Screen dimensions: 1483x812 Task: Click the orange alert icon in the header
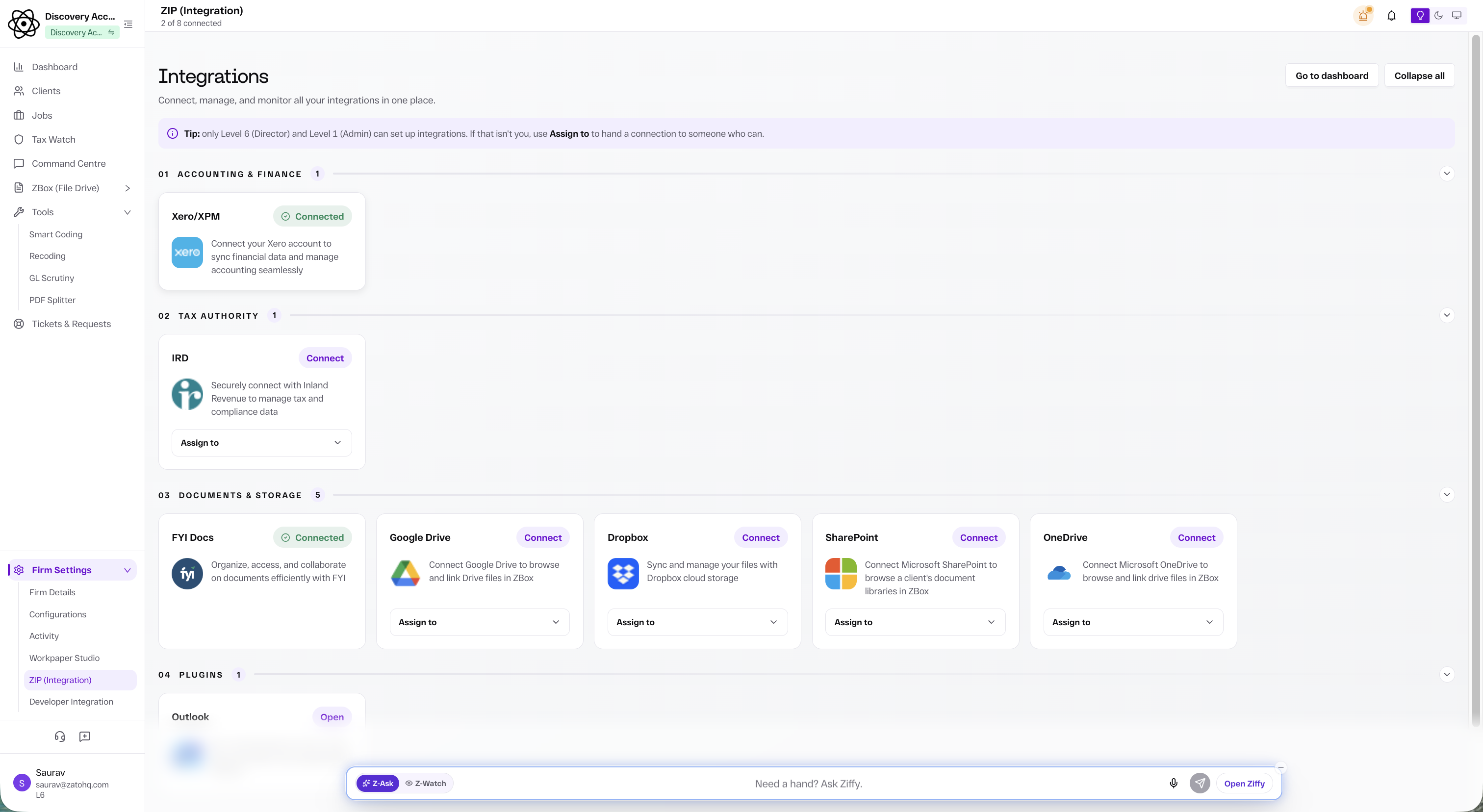pos(1363,16)
